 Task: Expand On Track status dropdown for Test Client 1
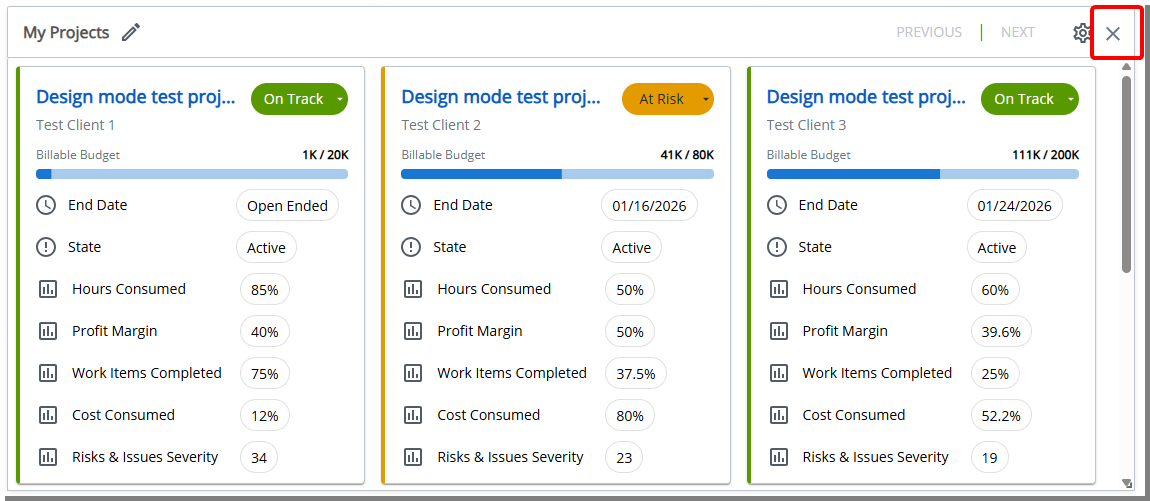coord(340,99)
